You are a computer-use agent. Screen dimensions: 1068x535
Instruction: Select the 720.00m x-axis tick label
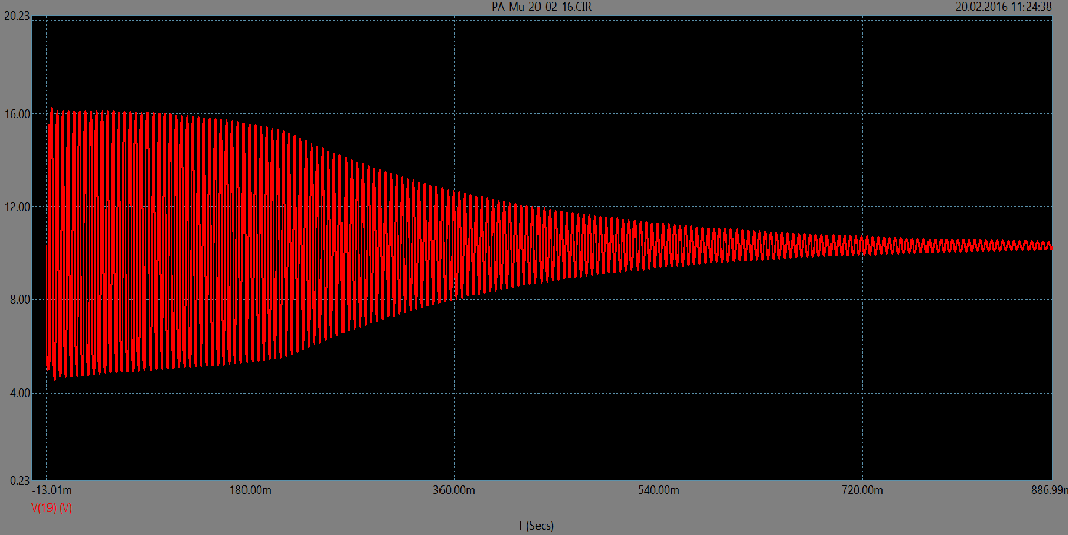(x=862, y=491)
